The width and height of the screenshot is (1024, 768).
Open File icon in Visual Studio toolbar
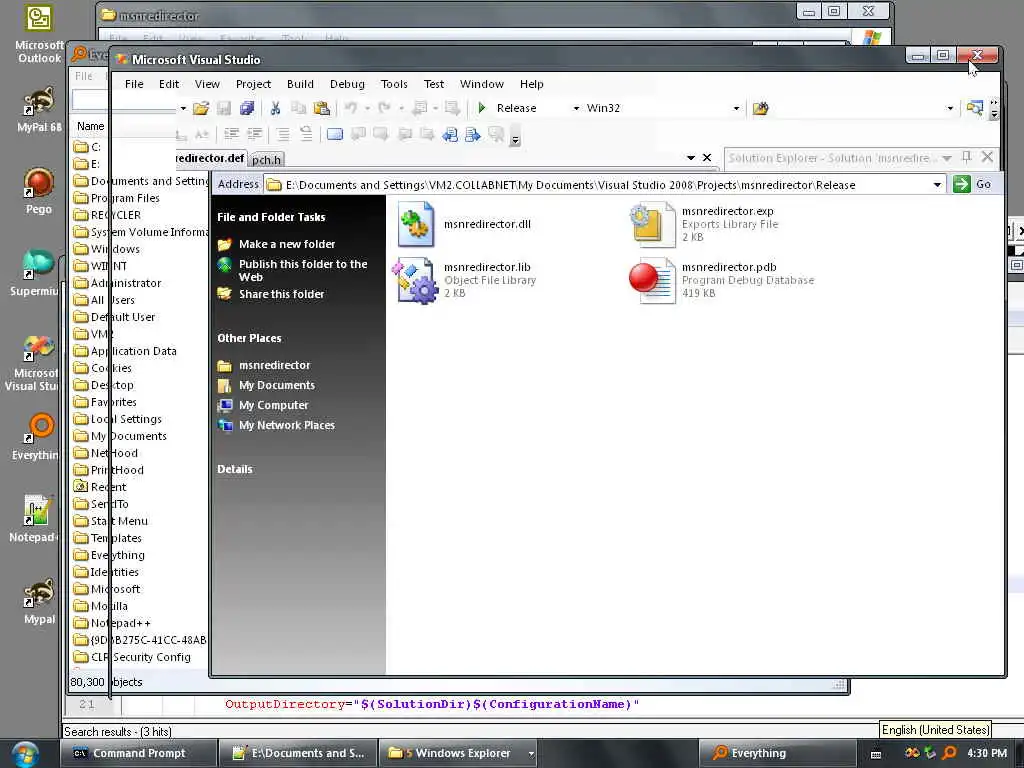pyautogui.click(x=201, y=108)
